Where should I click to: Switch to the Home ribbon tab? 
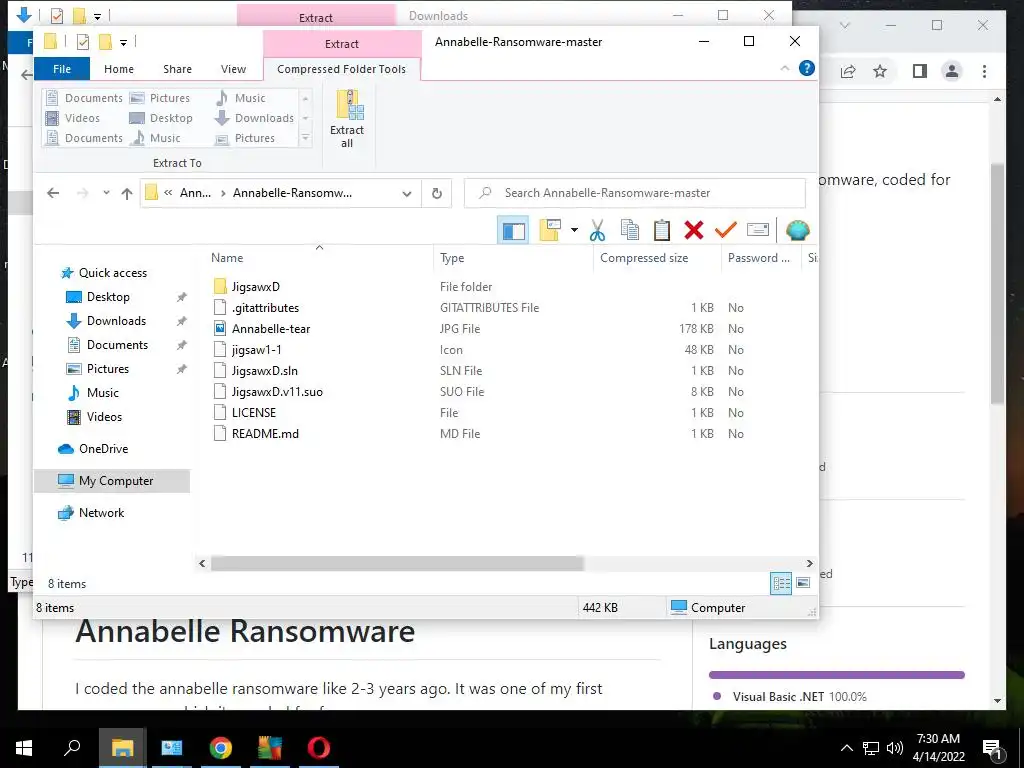pos(119,69)
